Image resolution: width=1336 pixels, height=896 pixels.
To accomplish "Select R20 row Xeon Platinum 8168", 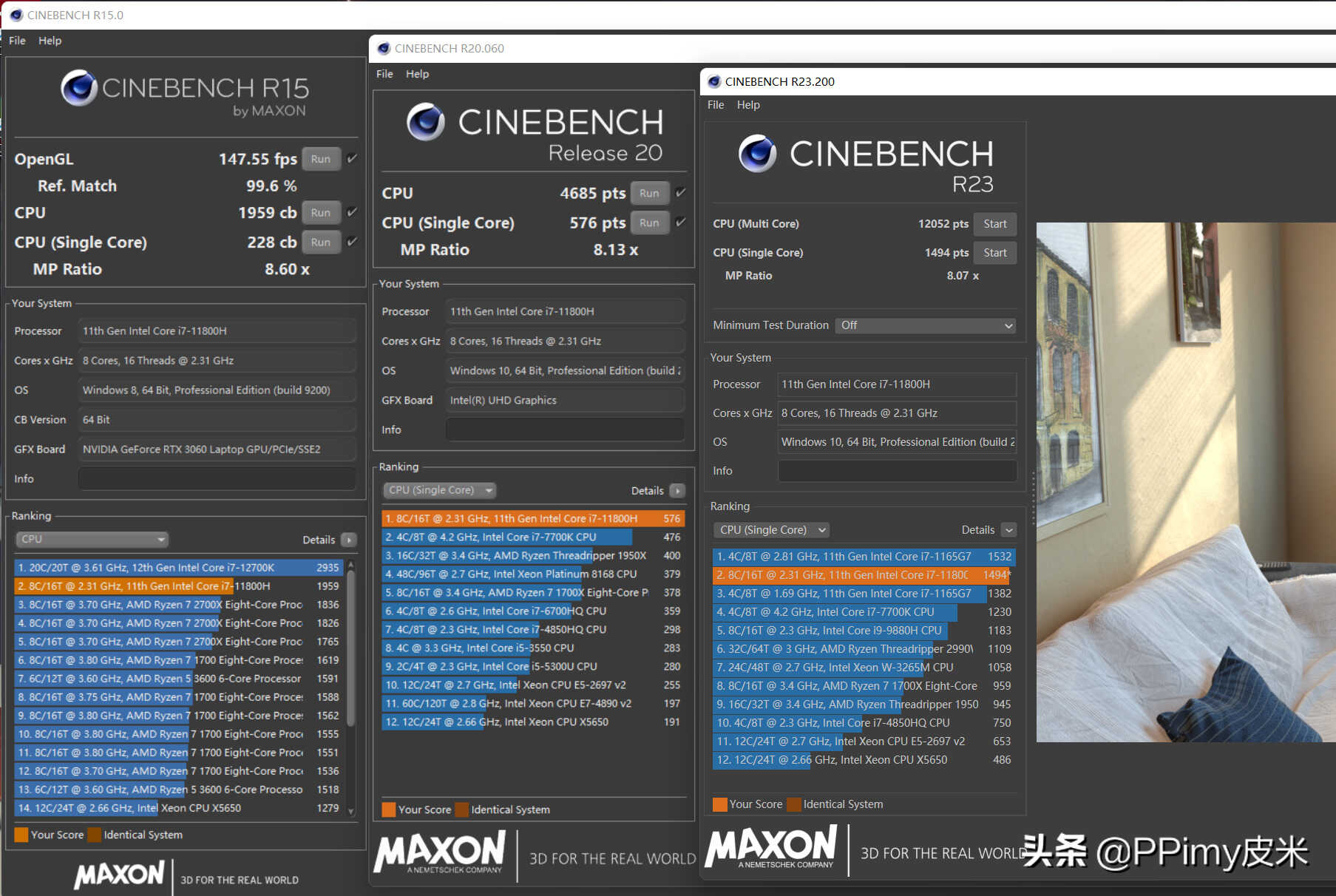I will click(533, 574).
